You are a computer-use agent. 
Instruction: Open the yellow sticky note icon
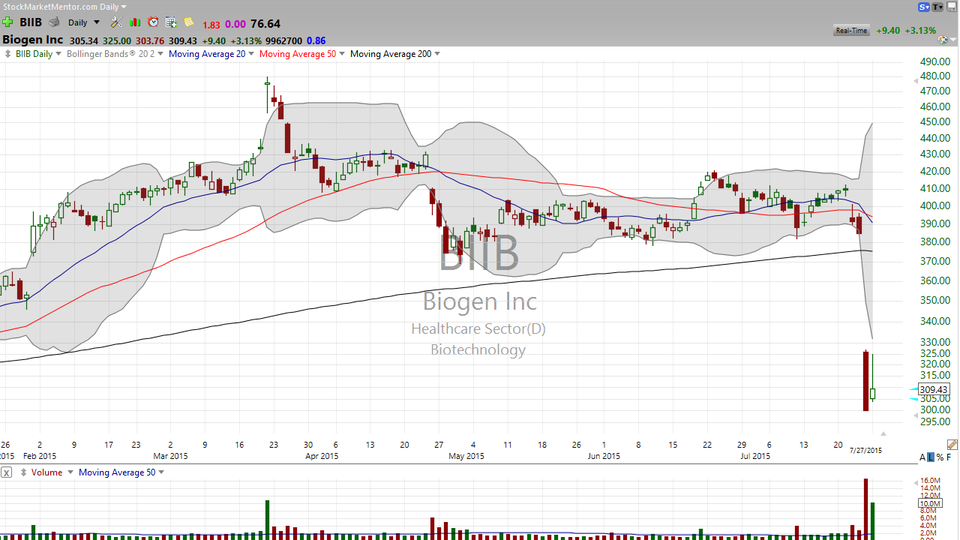coord(189,23)
